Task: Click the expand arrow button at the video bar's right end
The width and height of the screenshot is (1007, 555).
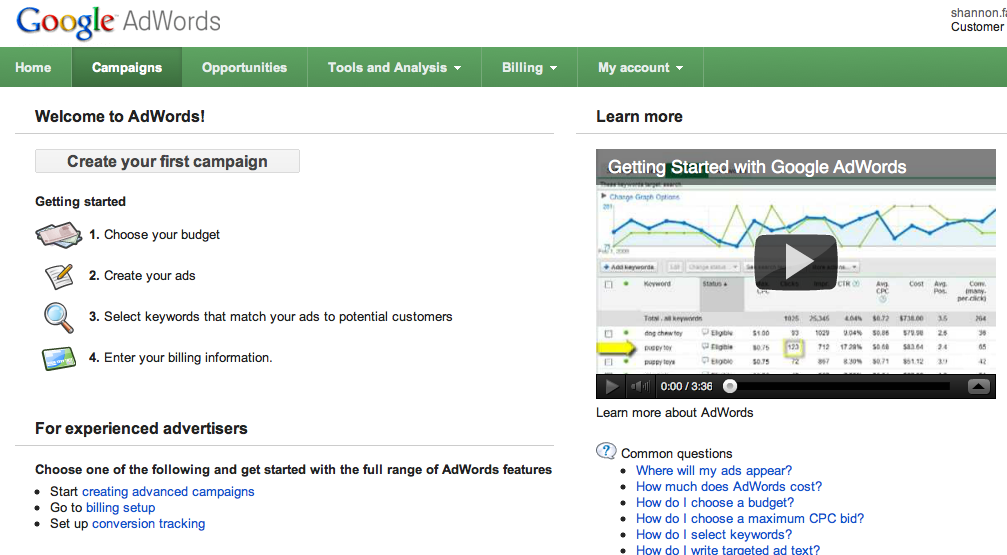Action: (979, 386)
